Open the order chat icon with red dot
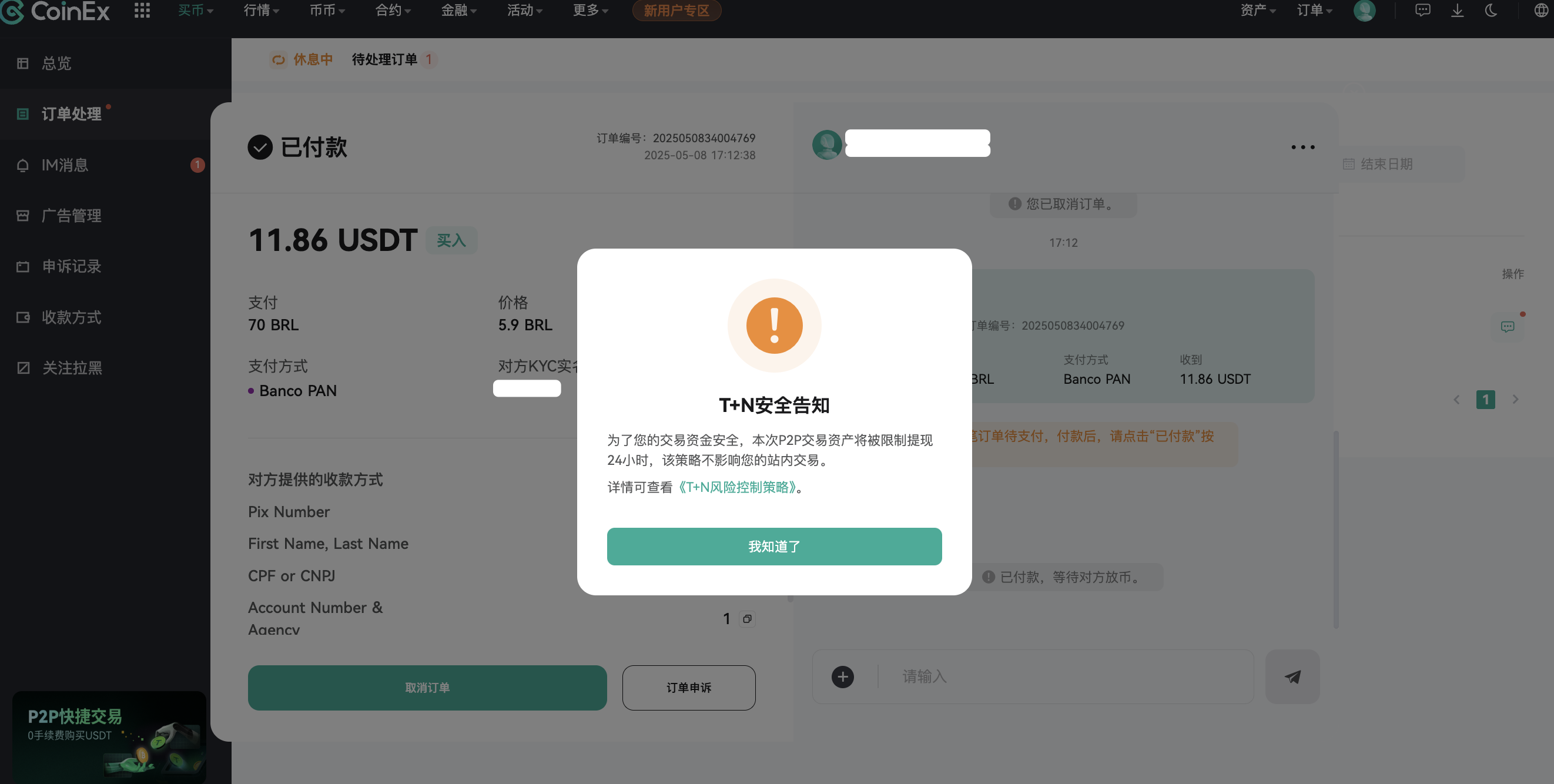Image resolution: width=1554 pixels, height=784 pixels. click(1508, 326)
